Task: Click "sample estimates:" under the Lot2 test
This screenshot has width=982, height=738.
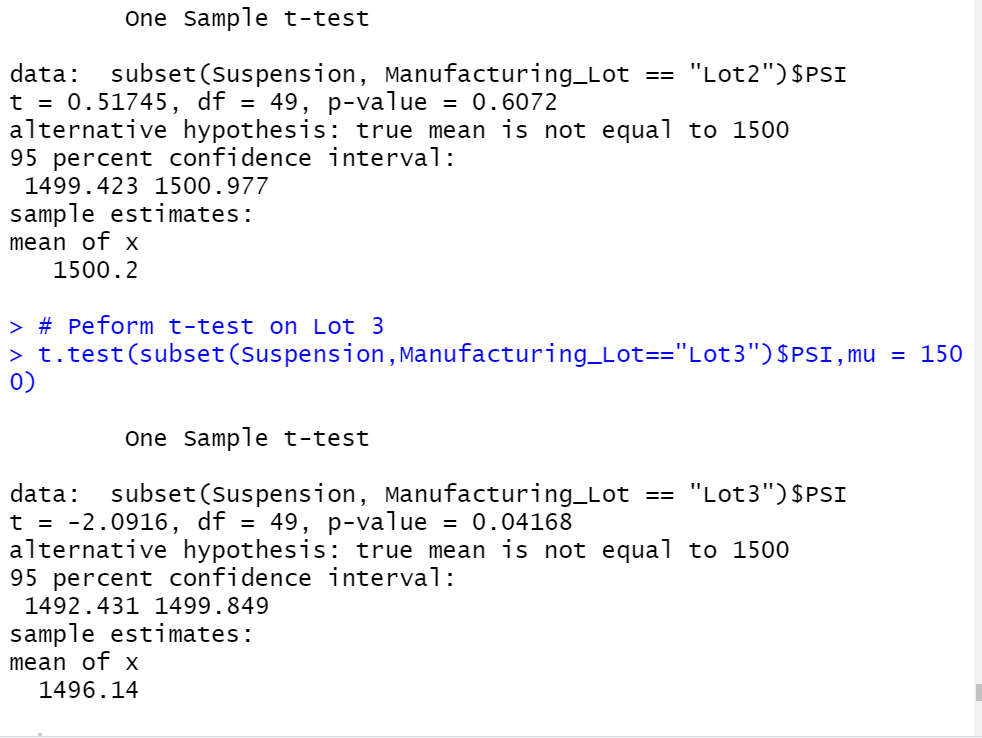Action: point(131,214)
